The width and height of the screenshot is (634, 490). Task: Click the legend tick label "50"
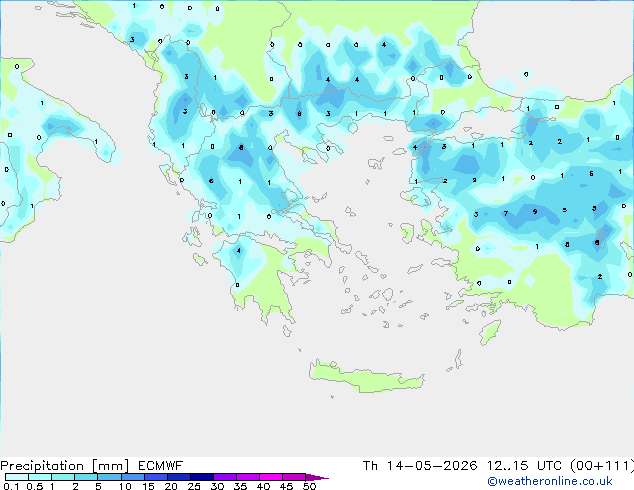point(310,486)
